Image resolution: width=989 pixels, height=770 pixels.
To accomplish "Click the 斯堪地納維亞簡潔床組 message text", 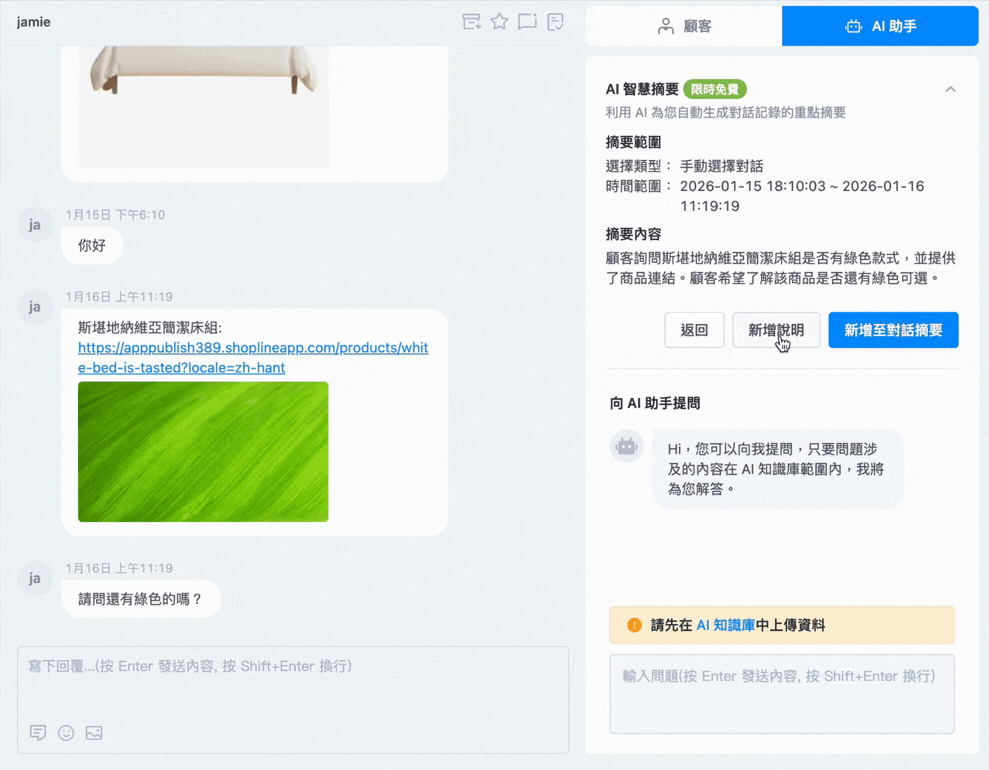I will tap(150, 327).
